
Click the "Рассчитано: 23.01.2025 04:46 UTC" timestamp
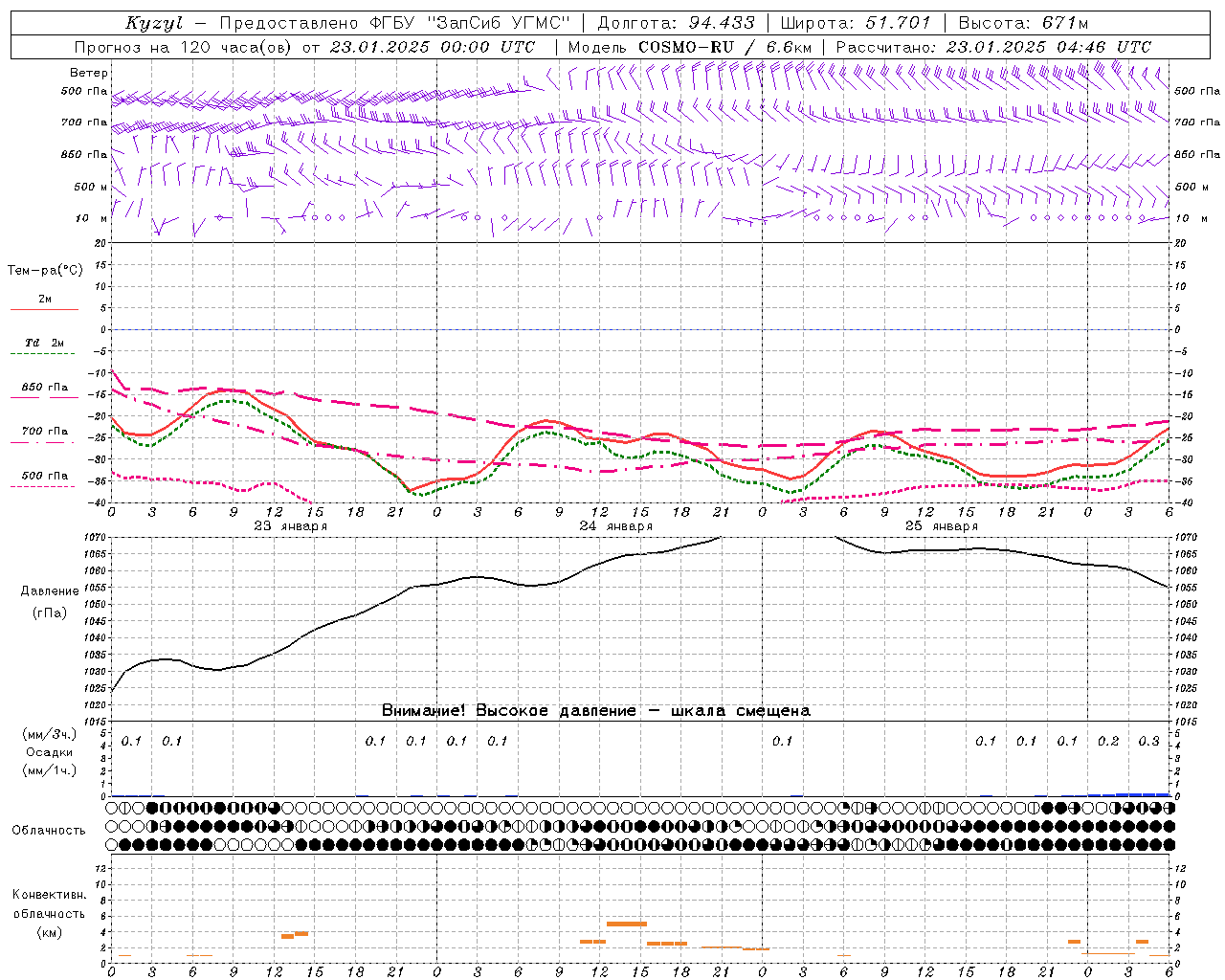(993, 47)
